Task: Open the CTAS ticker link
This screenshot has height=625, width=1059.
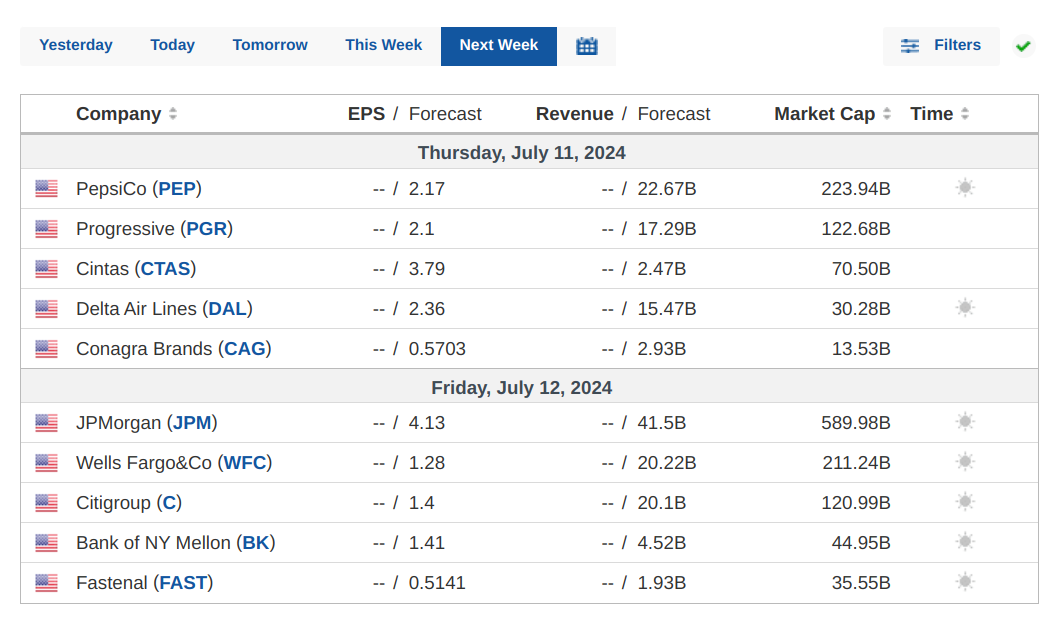Action: (165, 268)
